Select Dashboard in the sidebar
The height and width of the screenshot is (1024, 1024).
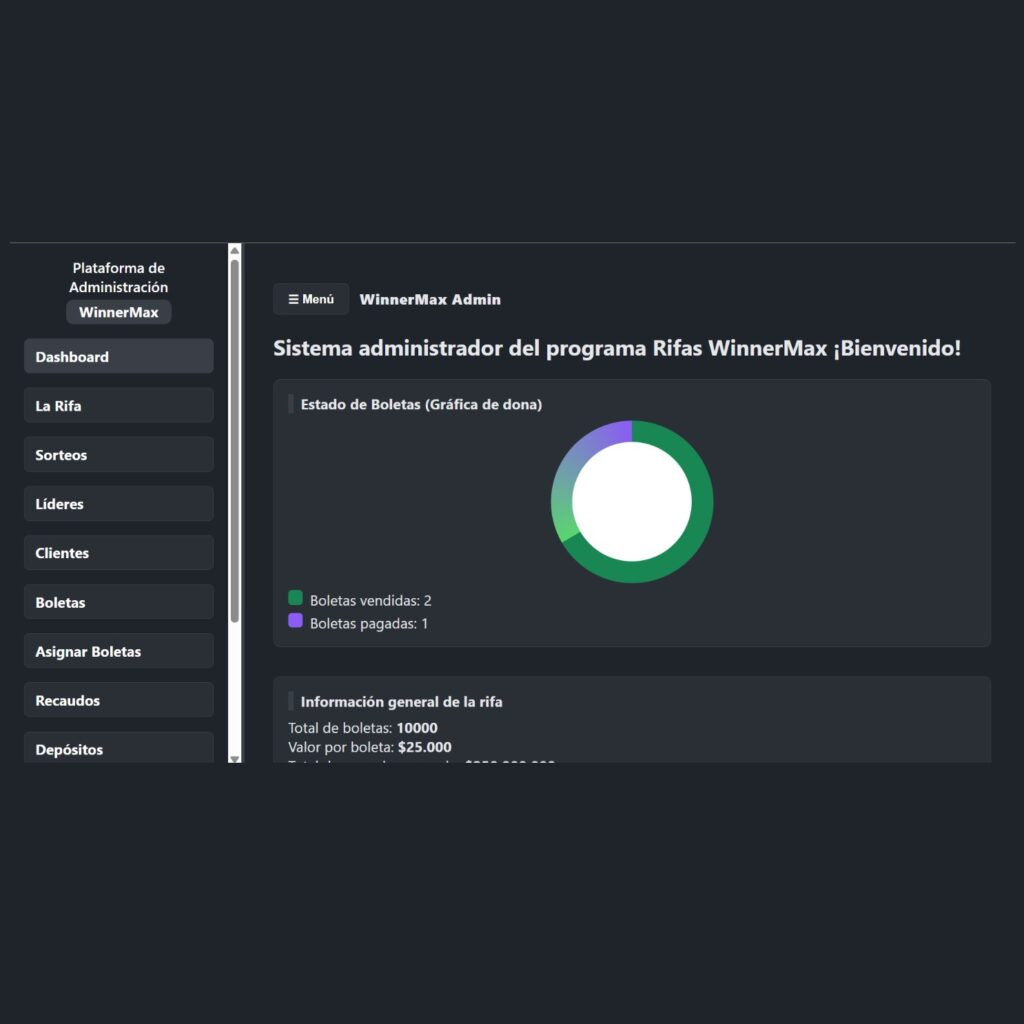click(118, 356)
